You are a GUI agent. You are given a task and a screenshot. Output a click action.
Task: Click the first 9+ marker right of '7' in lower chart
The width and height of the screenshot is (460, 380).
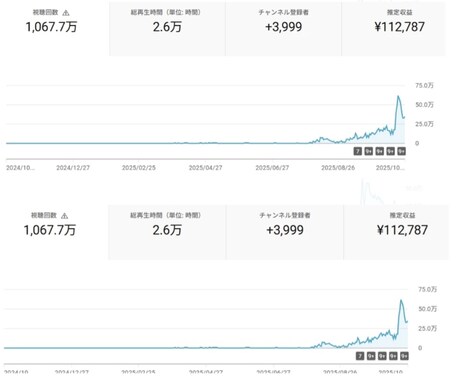click(x=371, y=356)
